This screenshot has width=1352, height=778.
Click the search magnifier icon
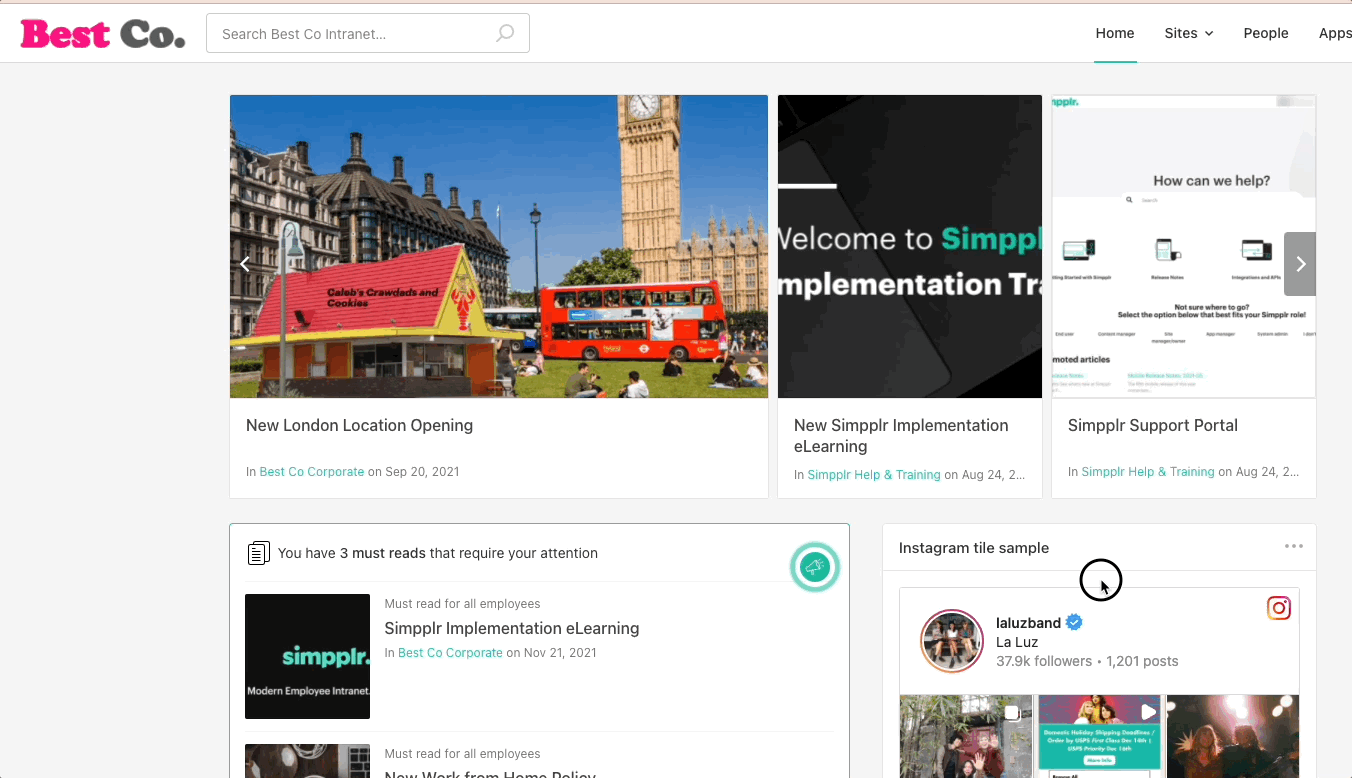pyautogui.click(x=506, y=34)
